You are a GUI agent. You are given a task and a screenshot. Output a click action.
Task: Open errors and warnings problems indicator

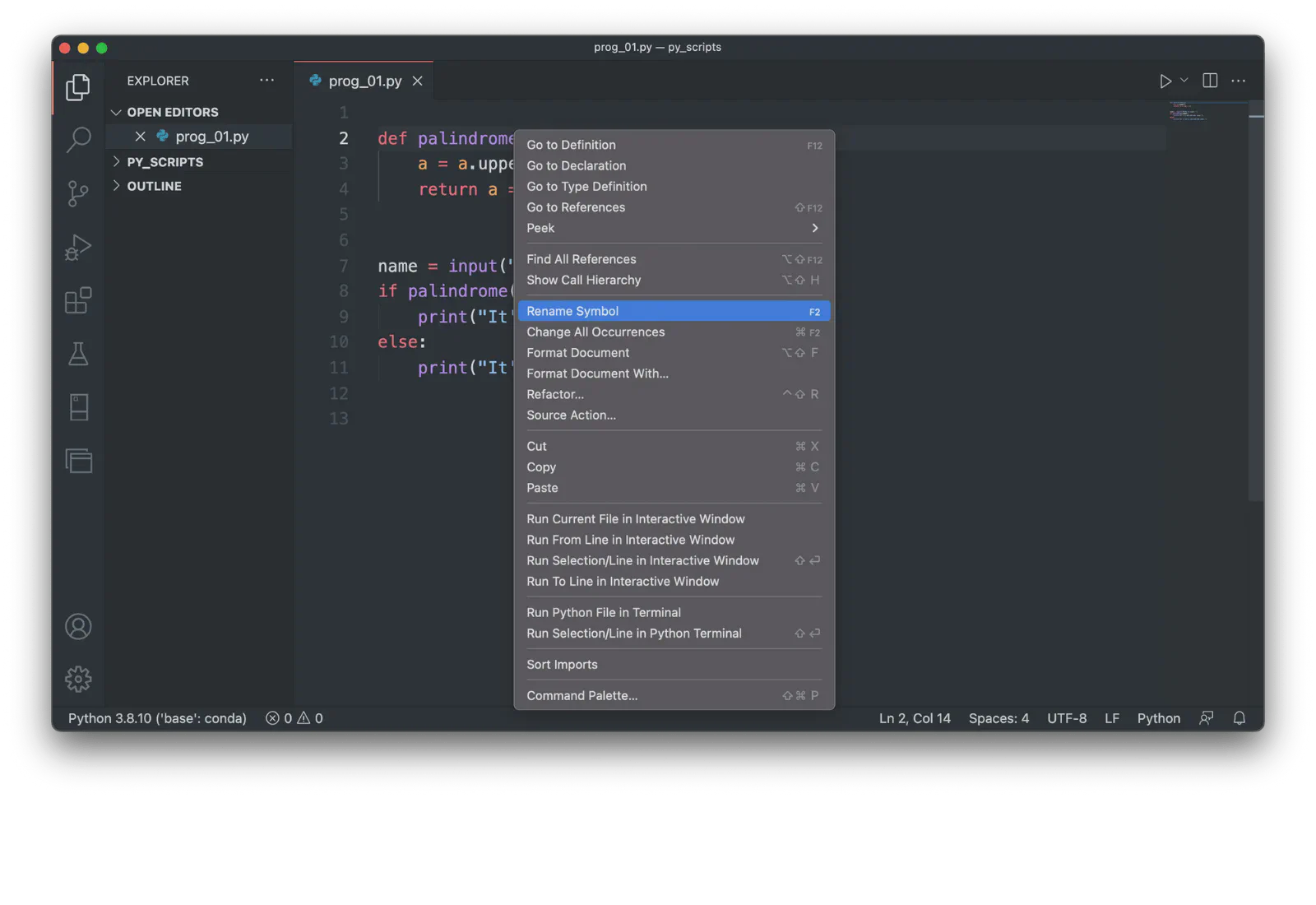point(294,718)
